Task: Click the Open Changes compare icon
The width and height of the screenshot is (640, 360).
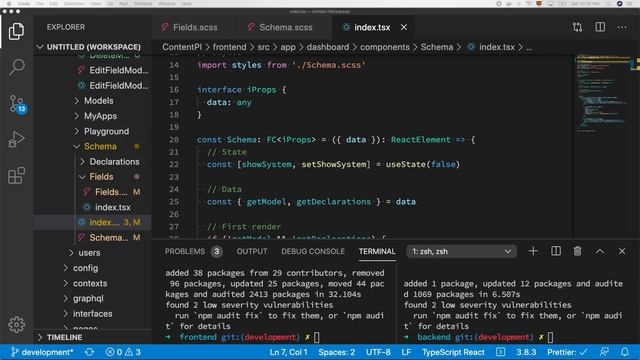Action: pos(577,27)
